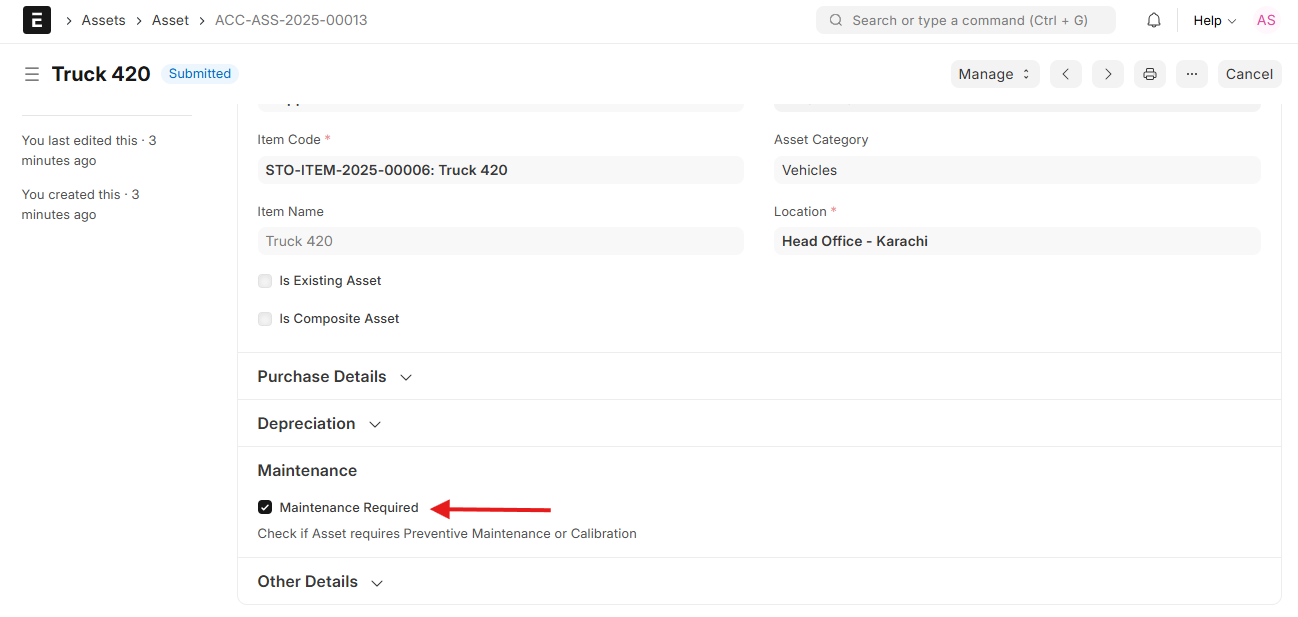Go to previous asset record arrow

coord(1065,74)
